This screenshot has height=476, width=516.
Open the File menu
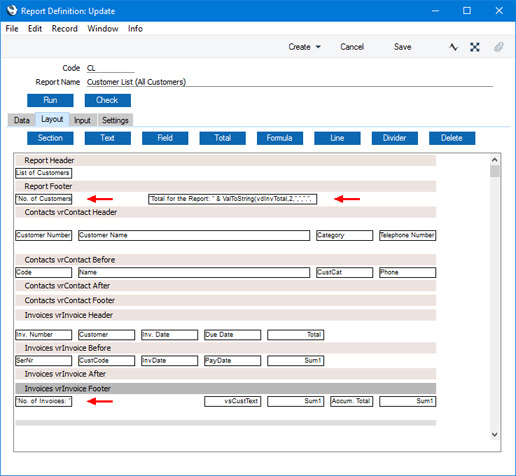pyautogui.click(x=12, y=29)
